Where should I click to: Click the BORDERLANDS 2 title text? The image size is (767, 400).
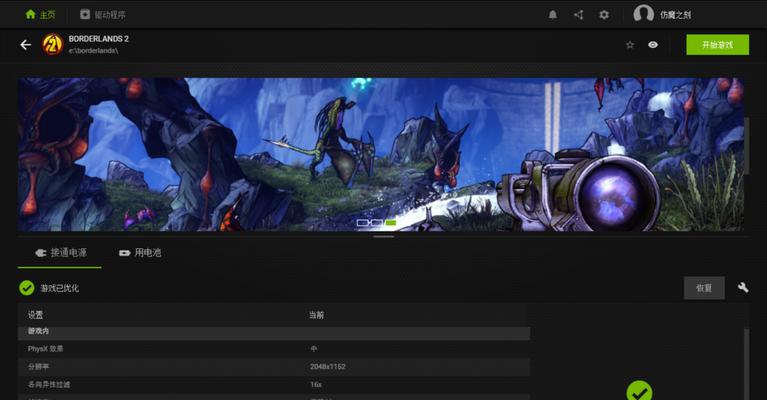[x=98, y=39]
